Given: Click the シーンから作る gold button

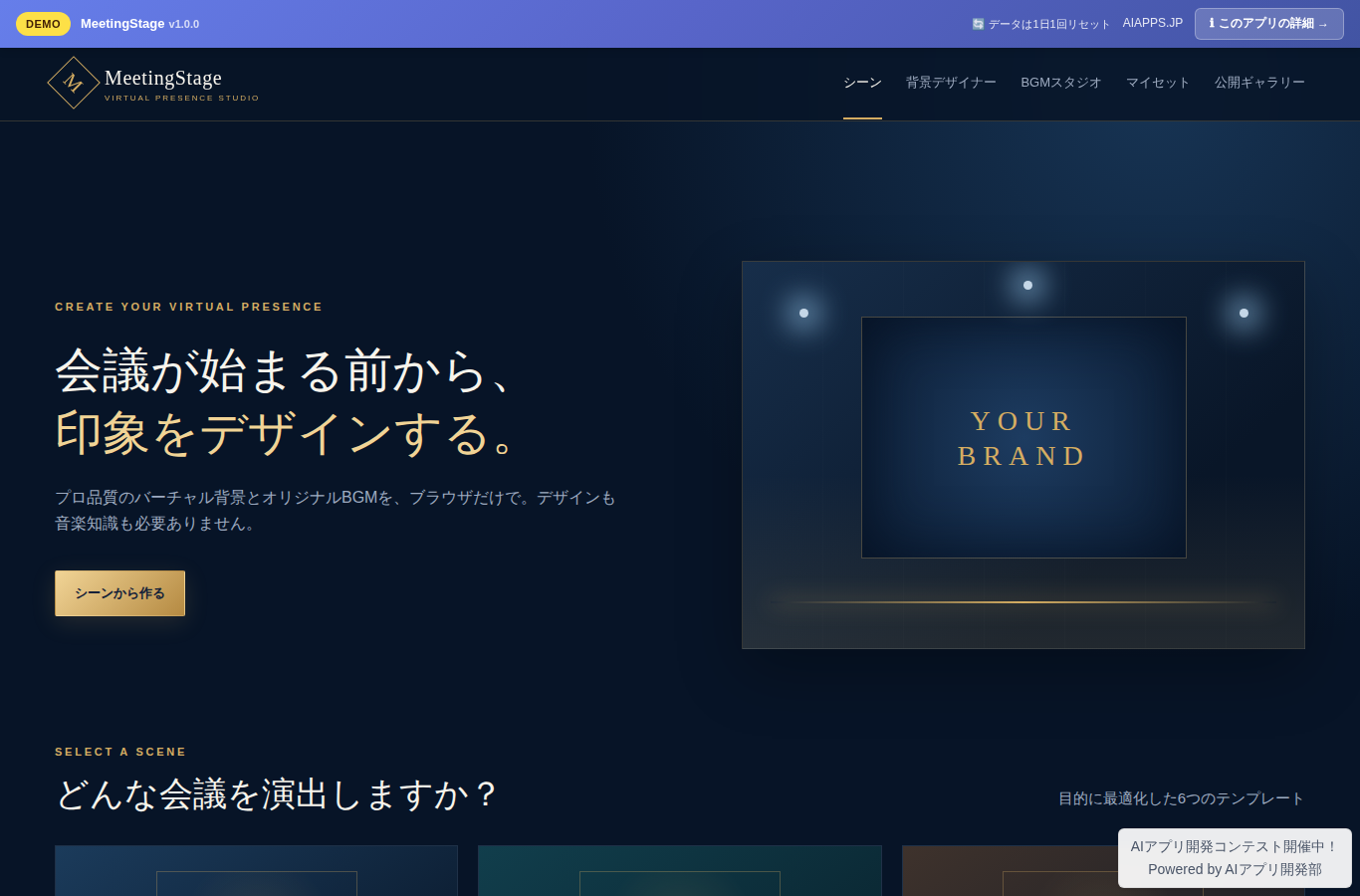Looking at the screenshot, I should [x=119, y=593].
